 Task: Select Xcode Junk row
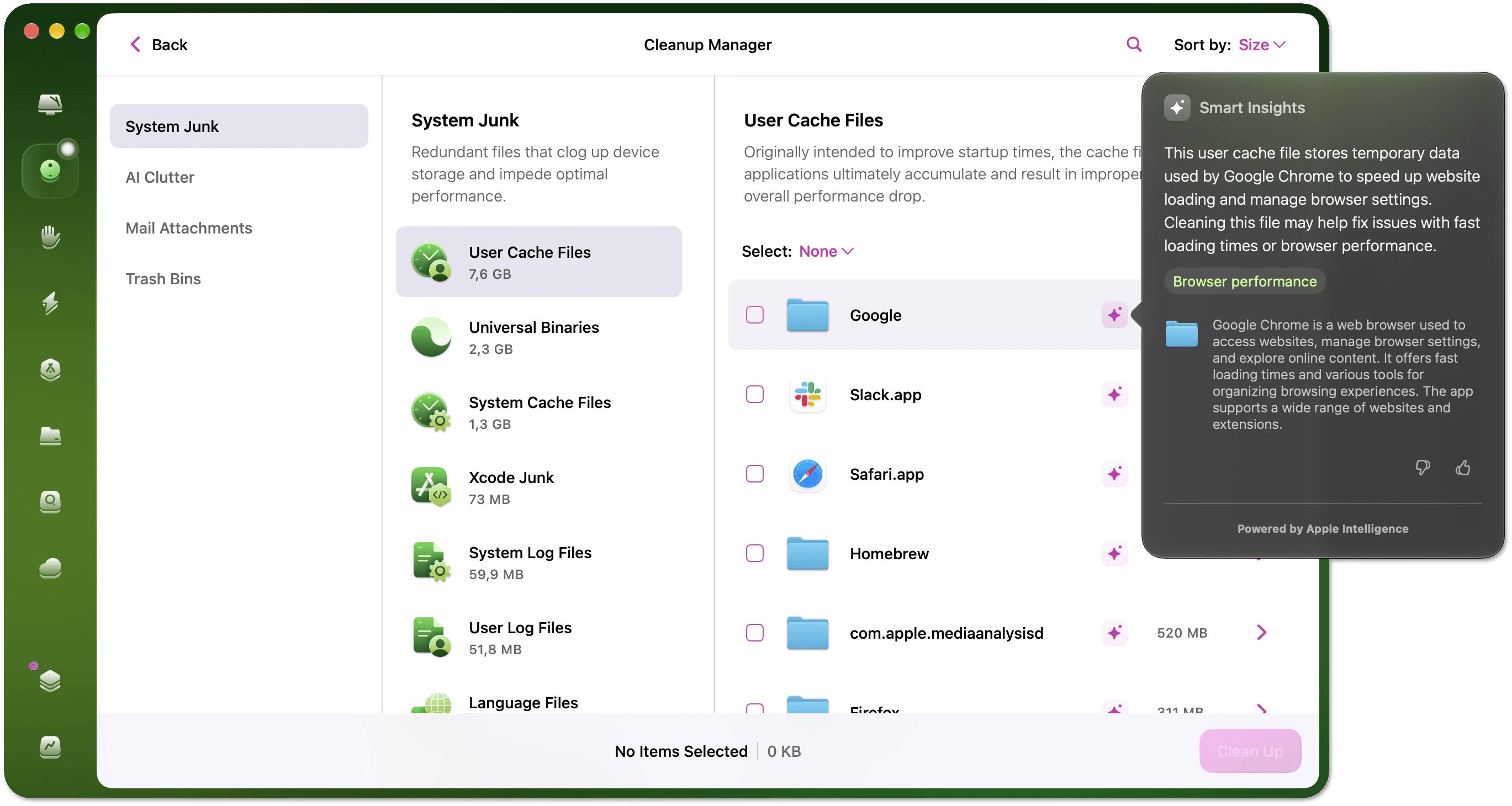pyautogui.click(x=538, y=487)
